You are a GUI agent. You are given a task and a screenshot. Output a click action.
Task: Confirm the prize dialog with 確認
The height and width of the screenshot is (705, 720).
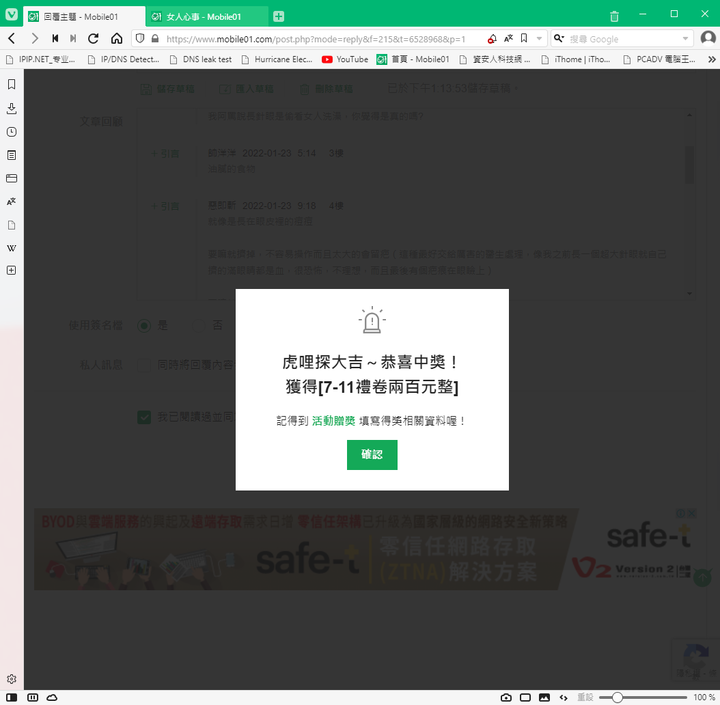(372, 455)
